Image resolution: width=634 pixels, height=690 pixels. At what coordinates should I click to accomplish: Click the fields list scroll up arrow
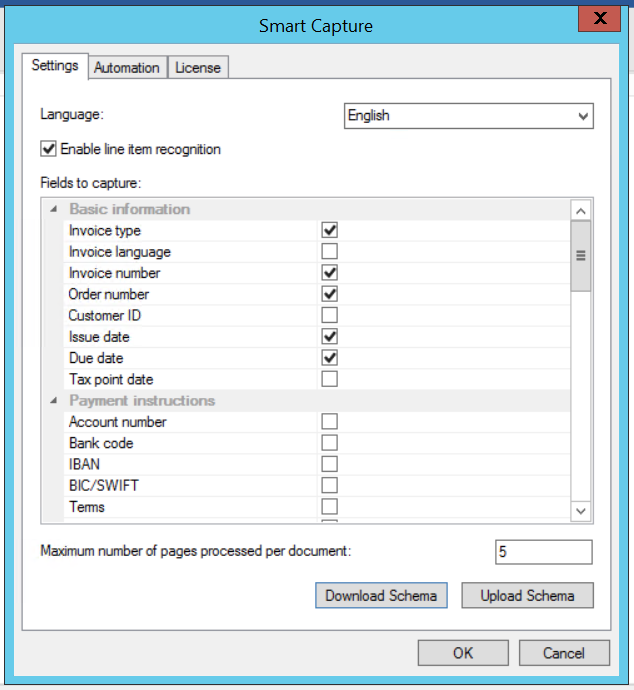point(581,211)
